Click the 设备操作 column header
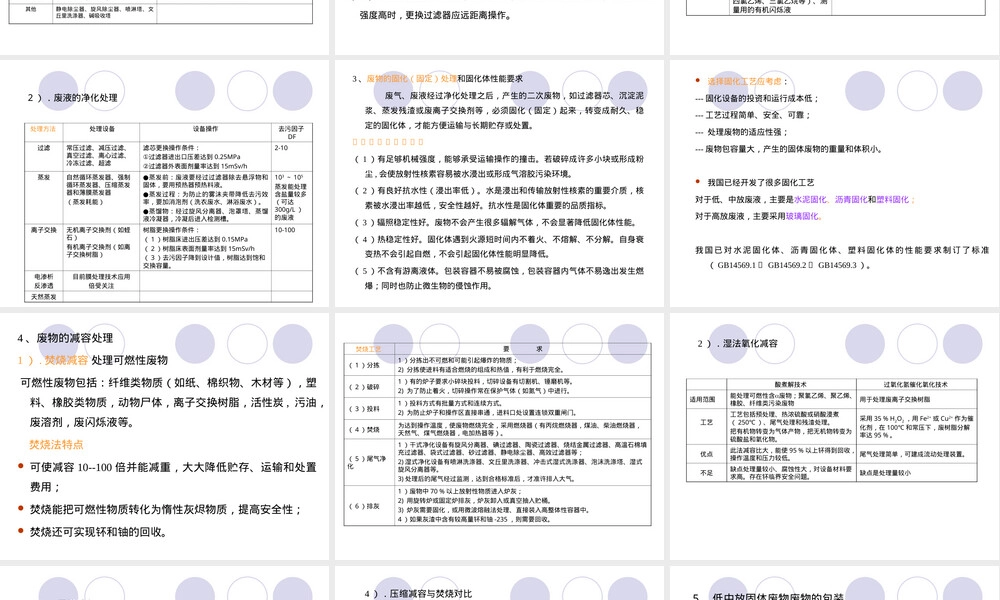 coord(205,129)
